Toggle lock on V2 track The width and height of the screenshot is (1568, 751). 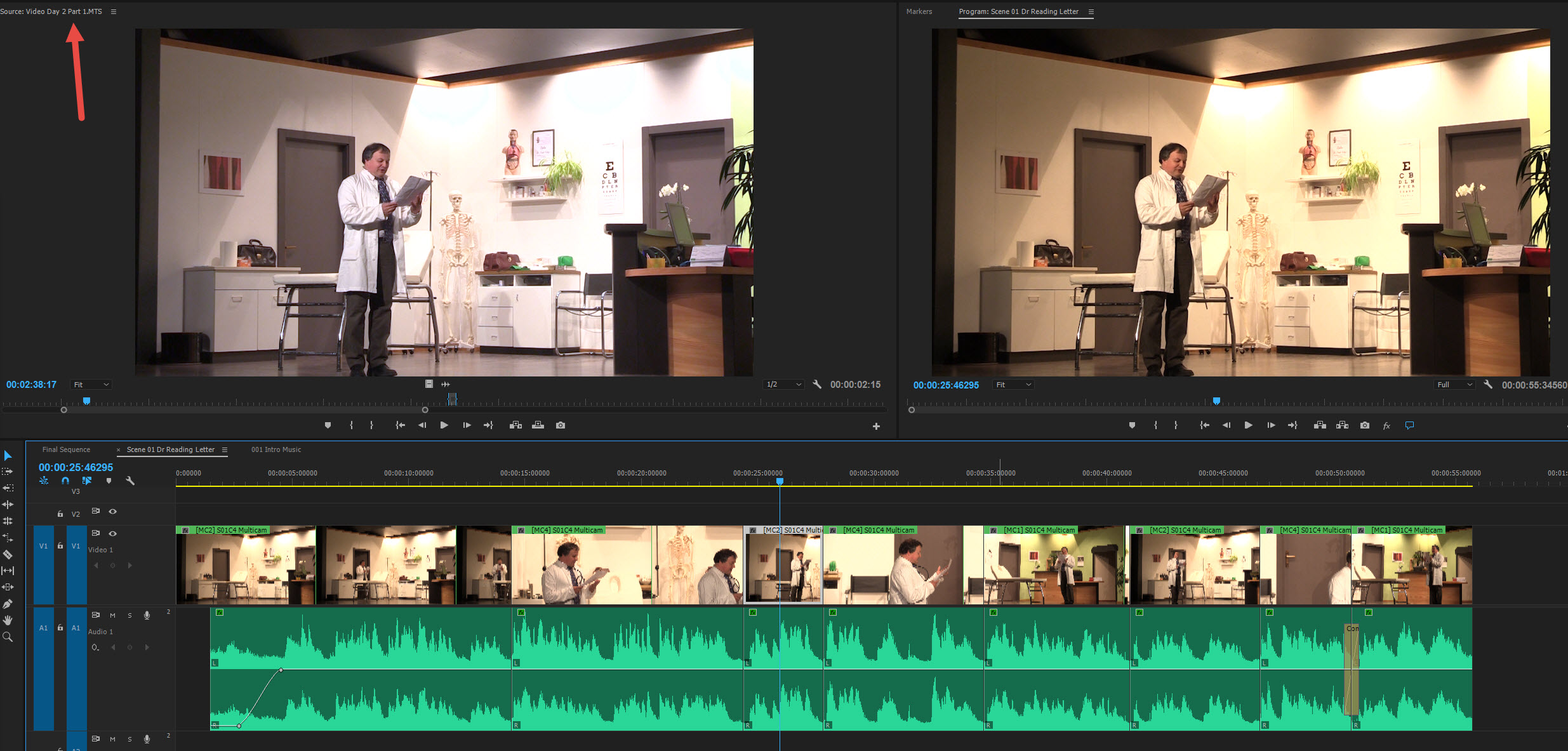coord(60,514)
